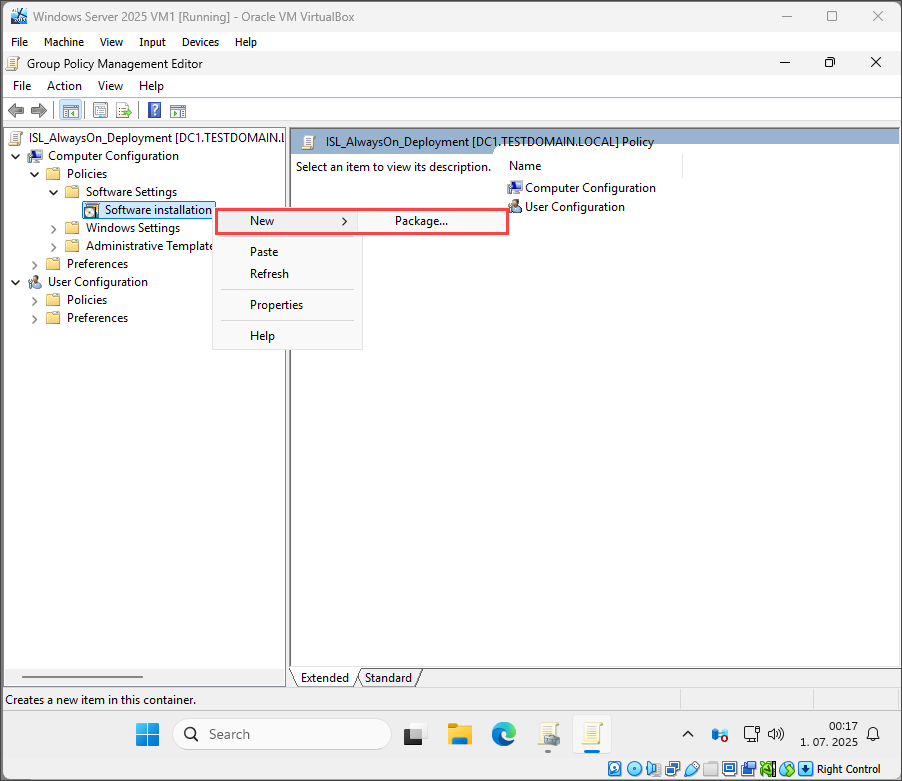The width and height of the screenshot is (902, 781).
Task: Toggle the Show/Hide Action Pane icon
Action: click(178, 111)
